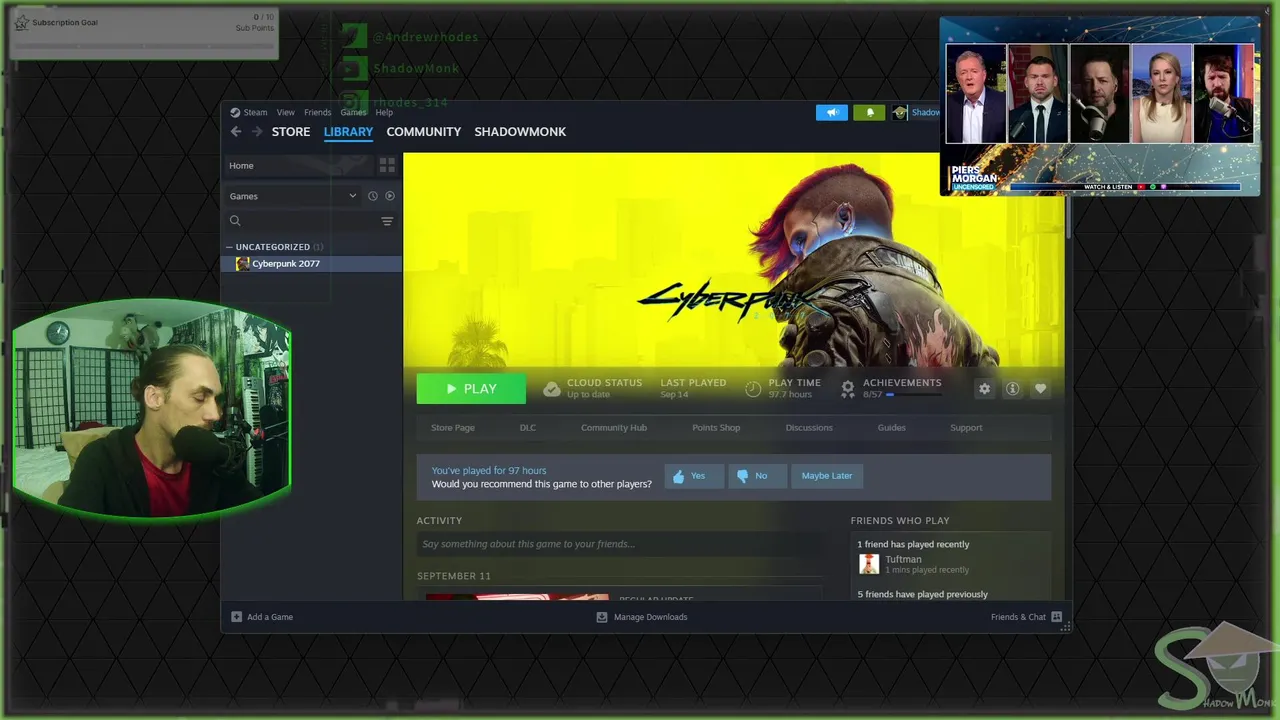Click Manage Downloads text
The width and height of the screenshot is (1280, 720).
click(651, 617)
